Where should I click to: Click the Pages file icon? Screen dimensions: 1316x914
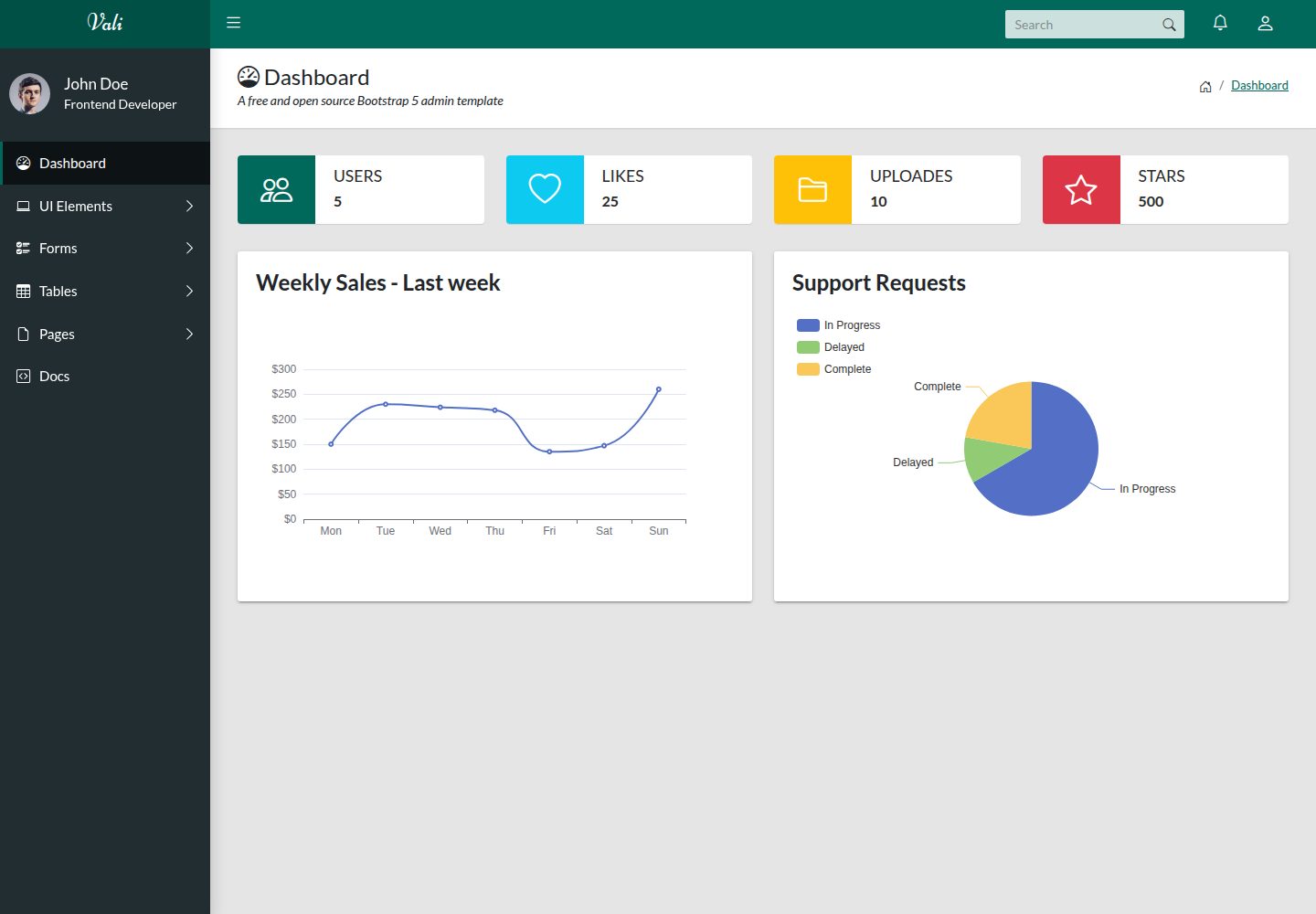click(x=24, y=334)
